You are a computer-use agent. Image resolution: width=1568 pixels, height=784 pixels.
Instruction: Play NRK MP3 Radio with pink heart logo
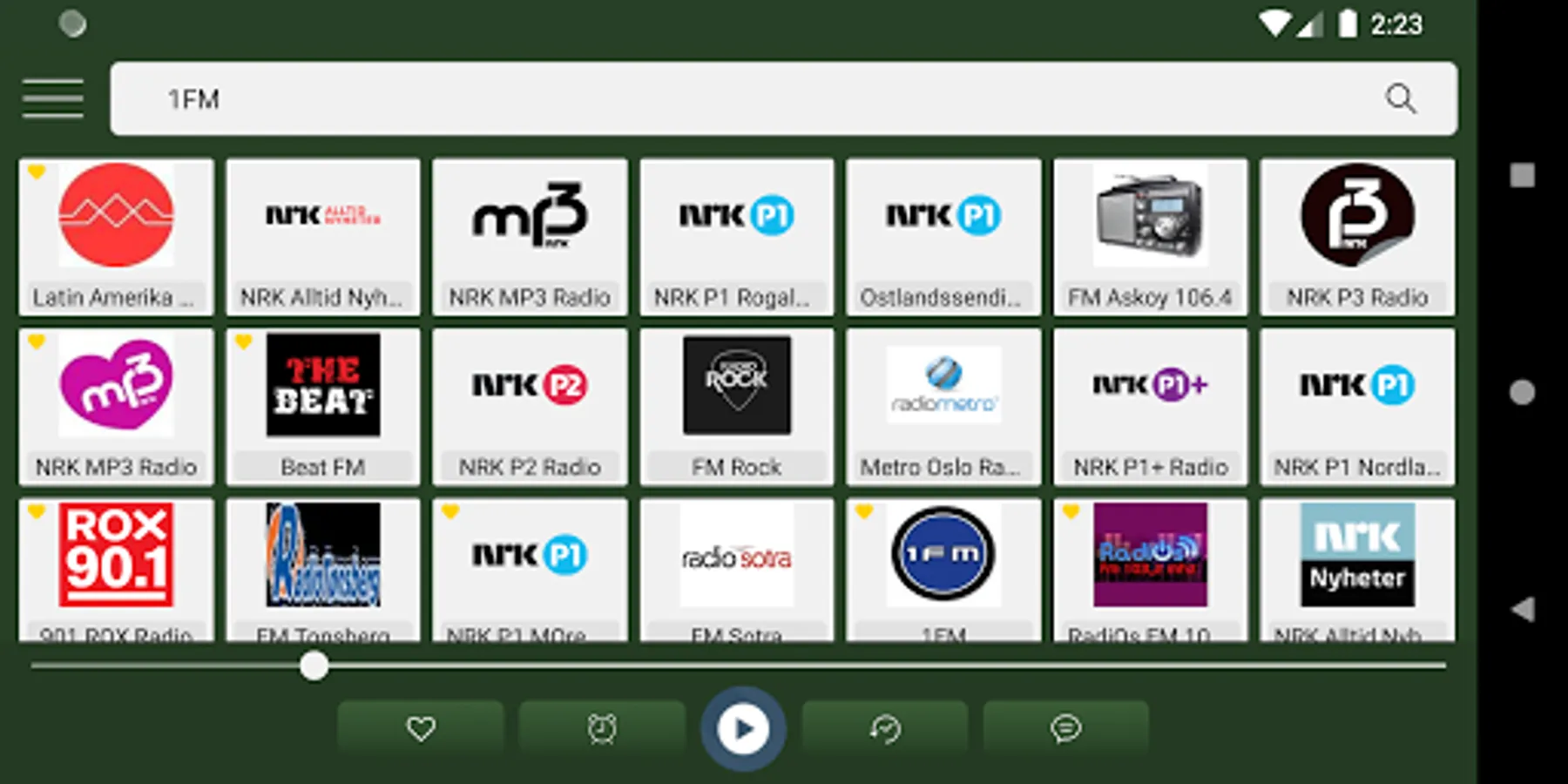116,407
